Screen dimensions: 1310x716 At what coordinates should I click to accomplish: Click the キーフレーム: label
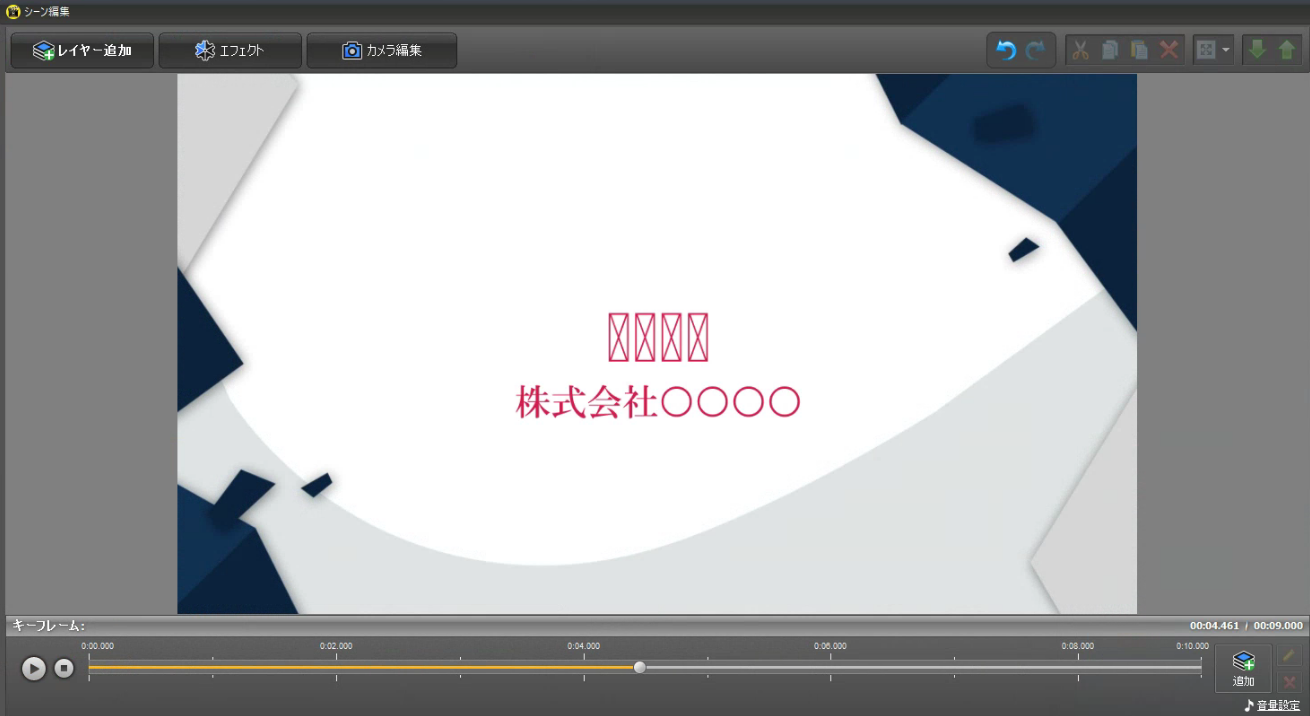(48, 625)
